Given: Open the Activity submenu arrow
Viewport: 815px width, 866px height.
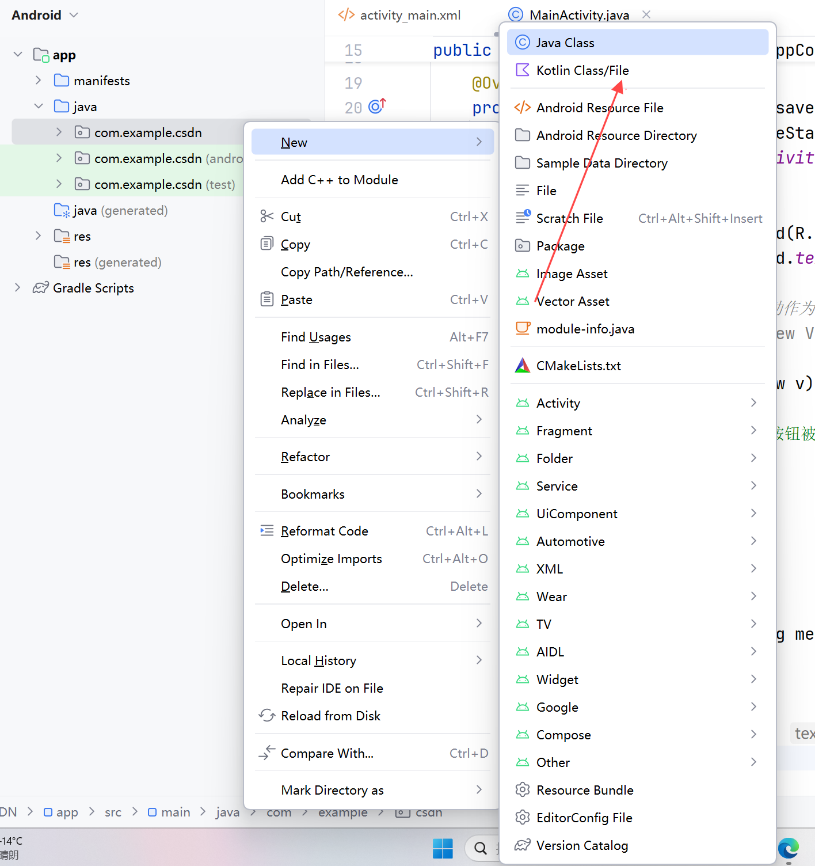Looking at the screenshot, I should (754, 403).
